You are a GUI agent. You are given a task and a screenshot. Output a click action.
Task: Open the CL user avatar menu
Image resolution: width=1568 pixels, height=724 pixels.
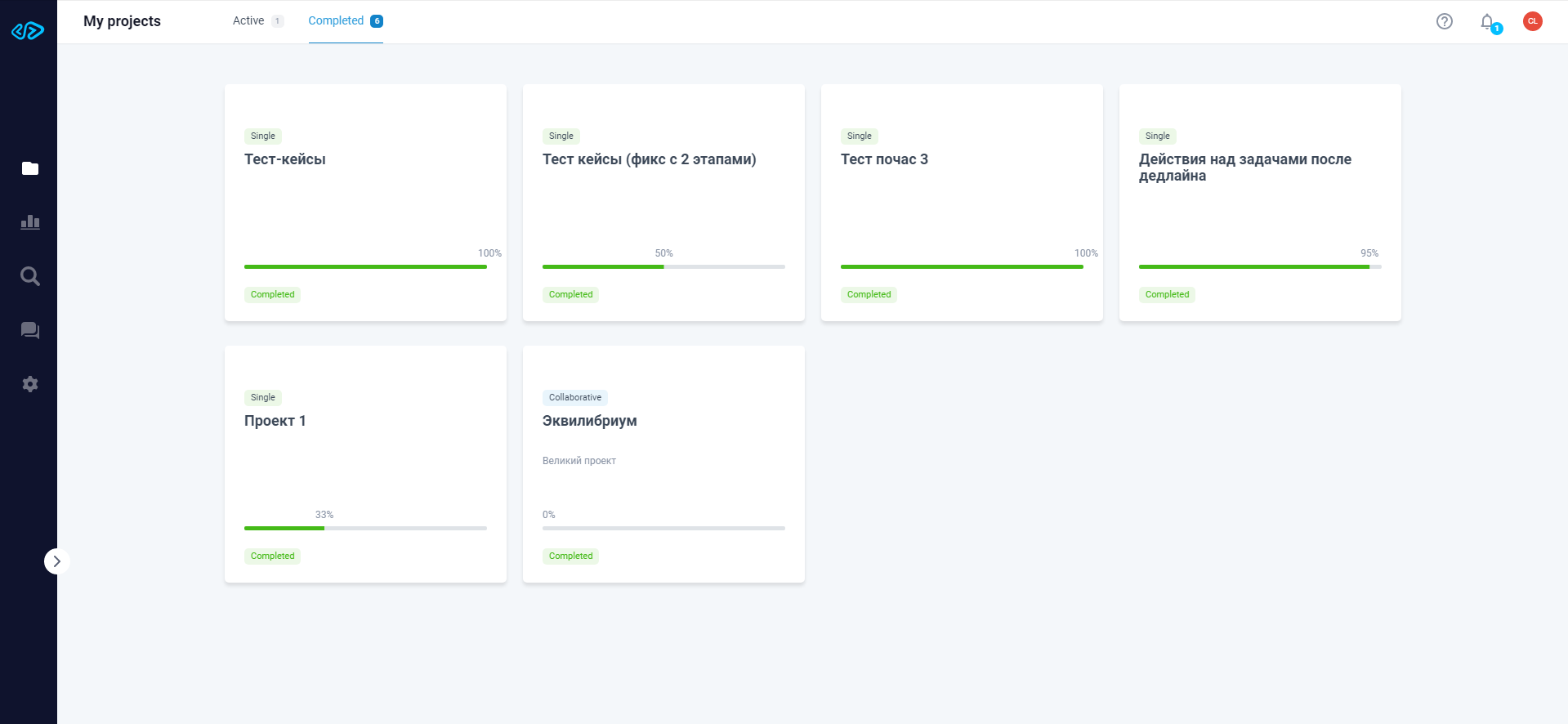coord(1533,21)
